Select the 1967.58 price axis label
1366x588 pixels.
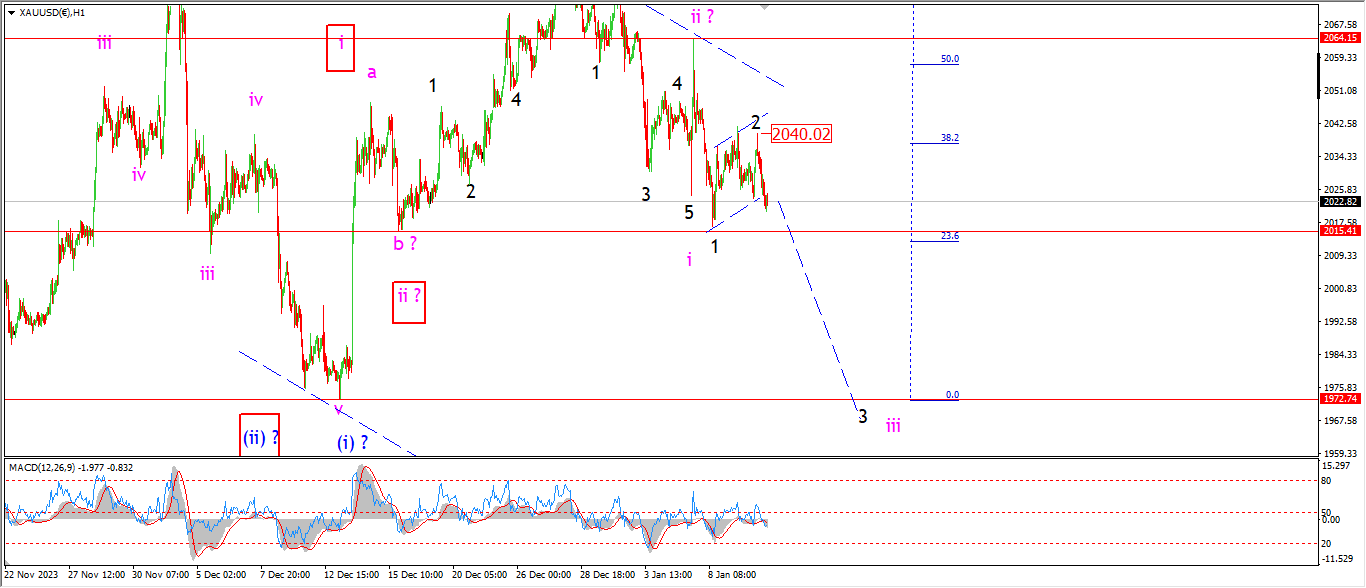click(x=1340, y=421)
